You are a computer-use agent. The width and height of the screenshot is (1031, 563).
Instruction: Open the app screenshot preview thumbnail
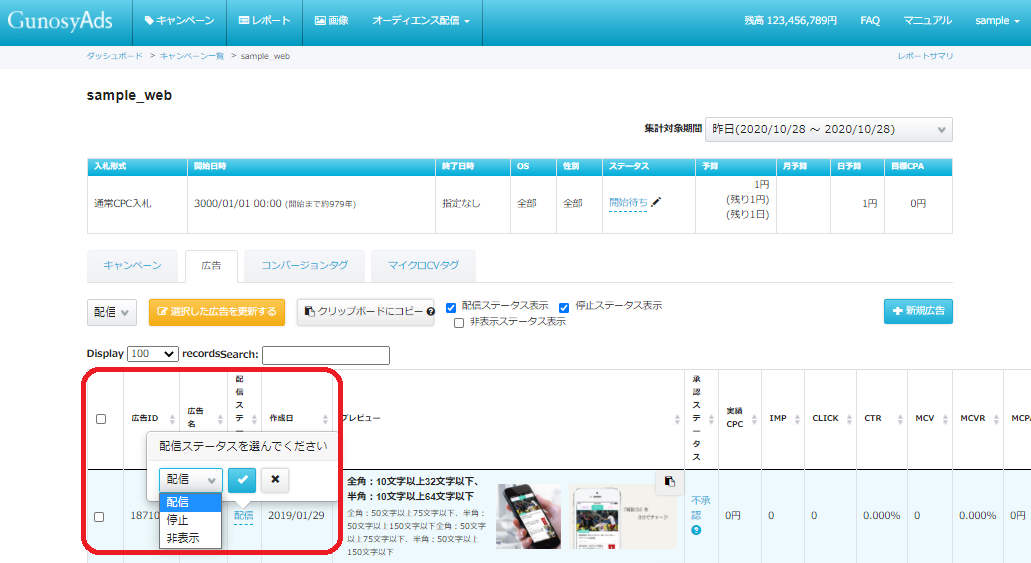[x=622, y=517]
